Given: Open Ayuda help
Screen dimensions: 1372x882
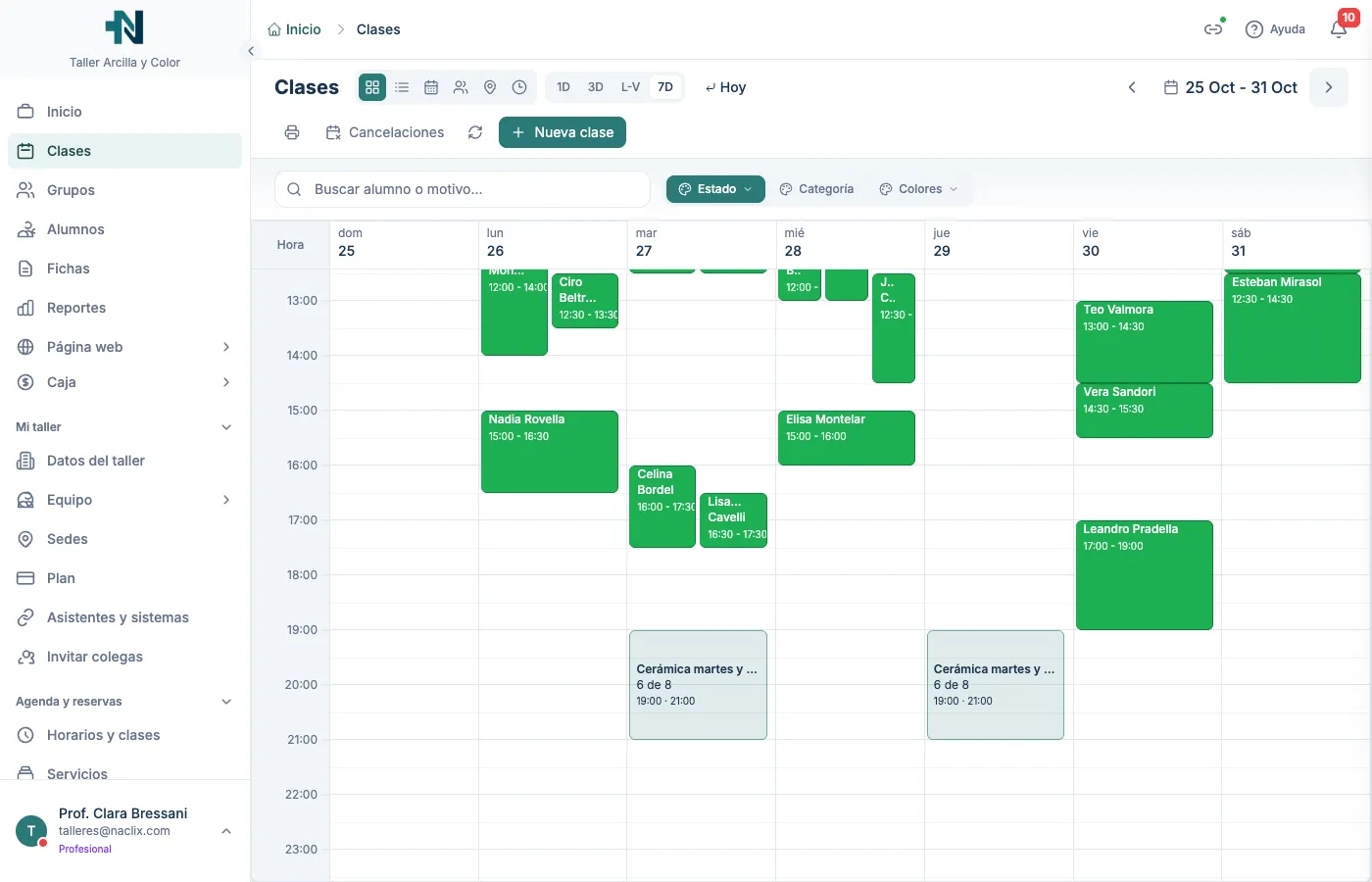Looking at the screenshot, I should [1275, 29].
